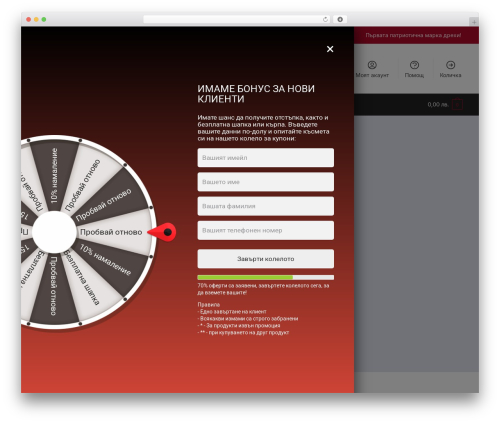Viewport: 500px width, 423px height.
Task: Spin the wheel with 'Завърти колелото' button
Action: [265, 259]
